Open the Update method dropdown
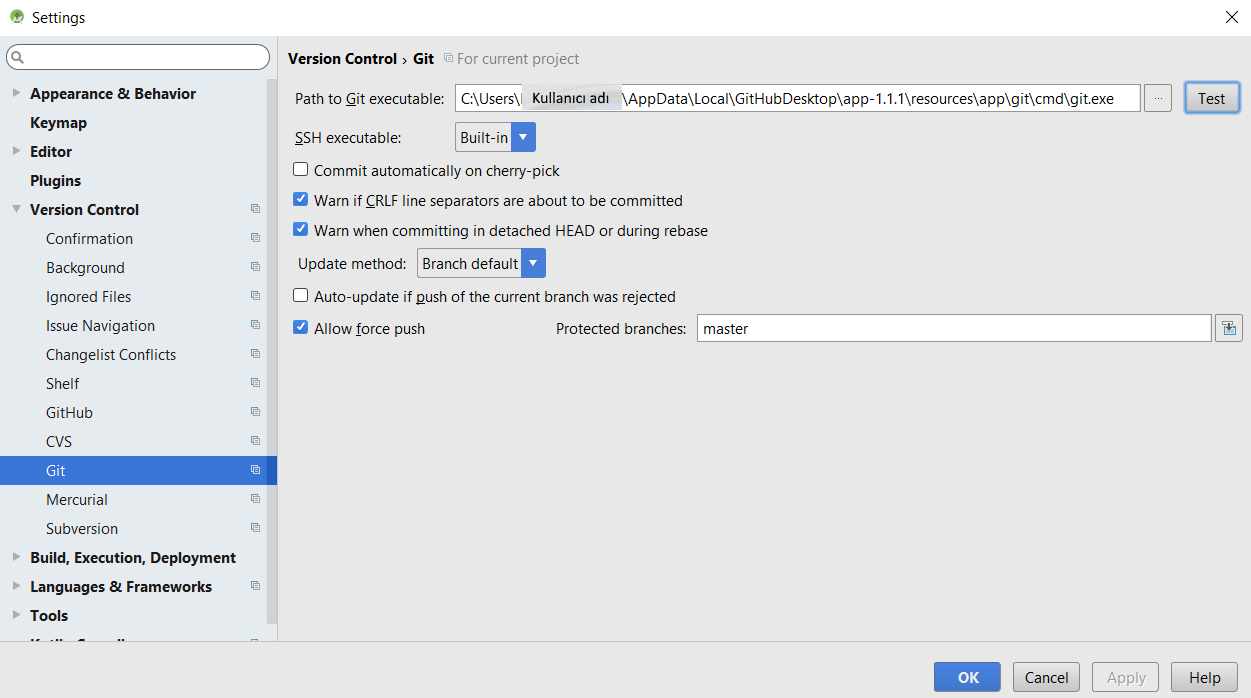This screenshot has width=1251, height=698. [x=533, y=263]
